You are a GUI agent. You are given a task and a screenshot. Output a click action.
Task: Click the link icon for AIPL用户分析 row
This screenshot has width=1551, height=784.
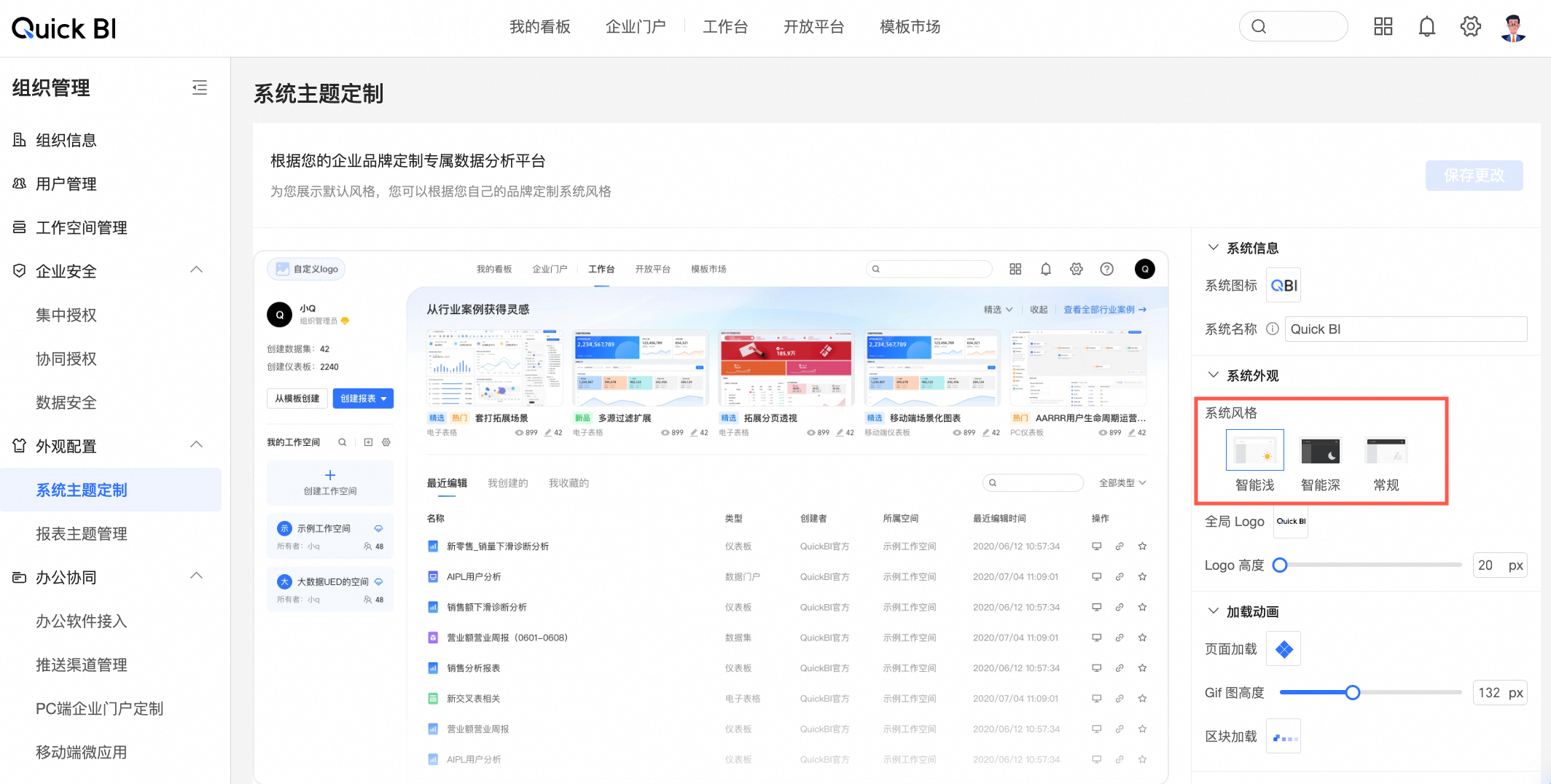tap(1120, 576)
